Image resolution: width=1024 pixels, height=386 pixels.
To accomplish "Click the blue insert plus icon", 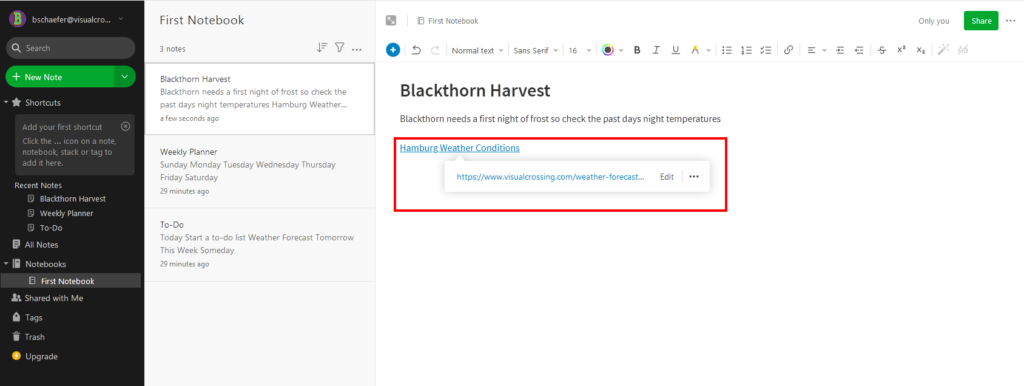I will (x=392, y=50).
